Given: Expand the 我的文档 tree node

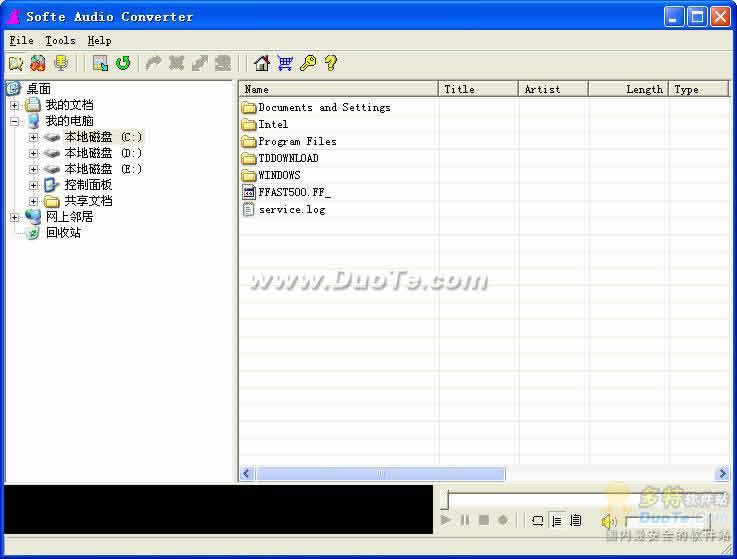Looking at the screenshot, I should (x=15, y=105).
